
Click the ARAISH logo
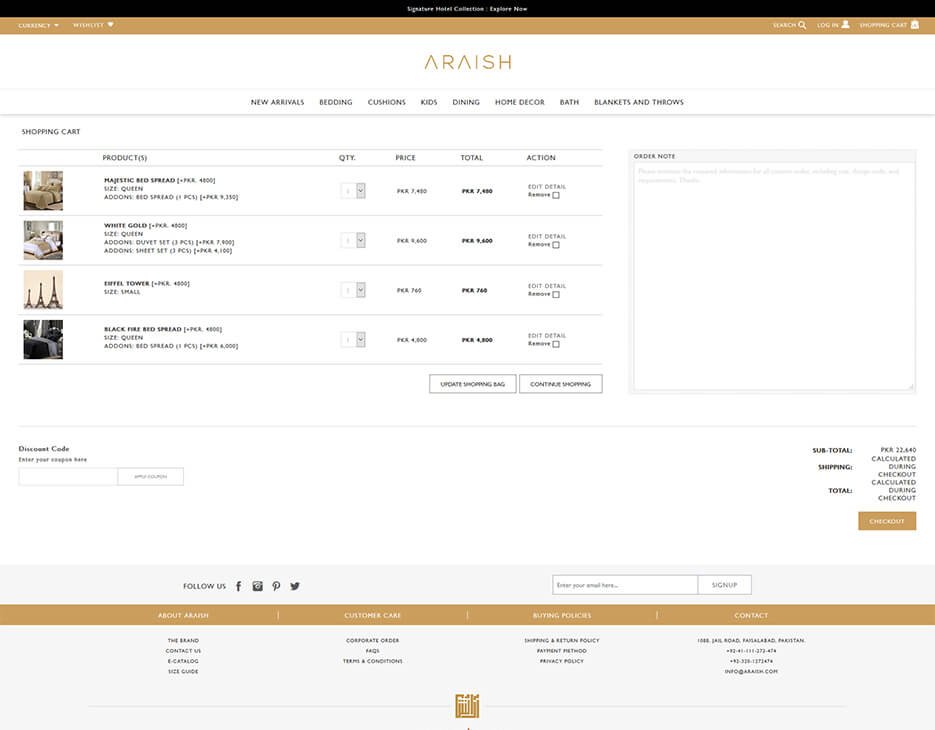click(x=468, y=62)
